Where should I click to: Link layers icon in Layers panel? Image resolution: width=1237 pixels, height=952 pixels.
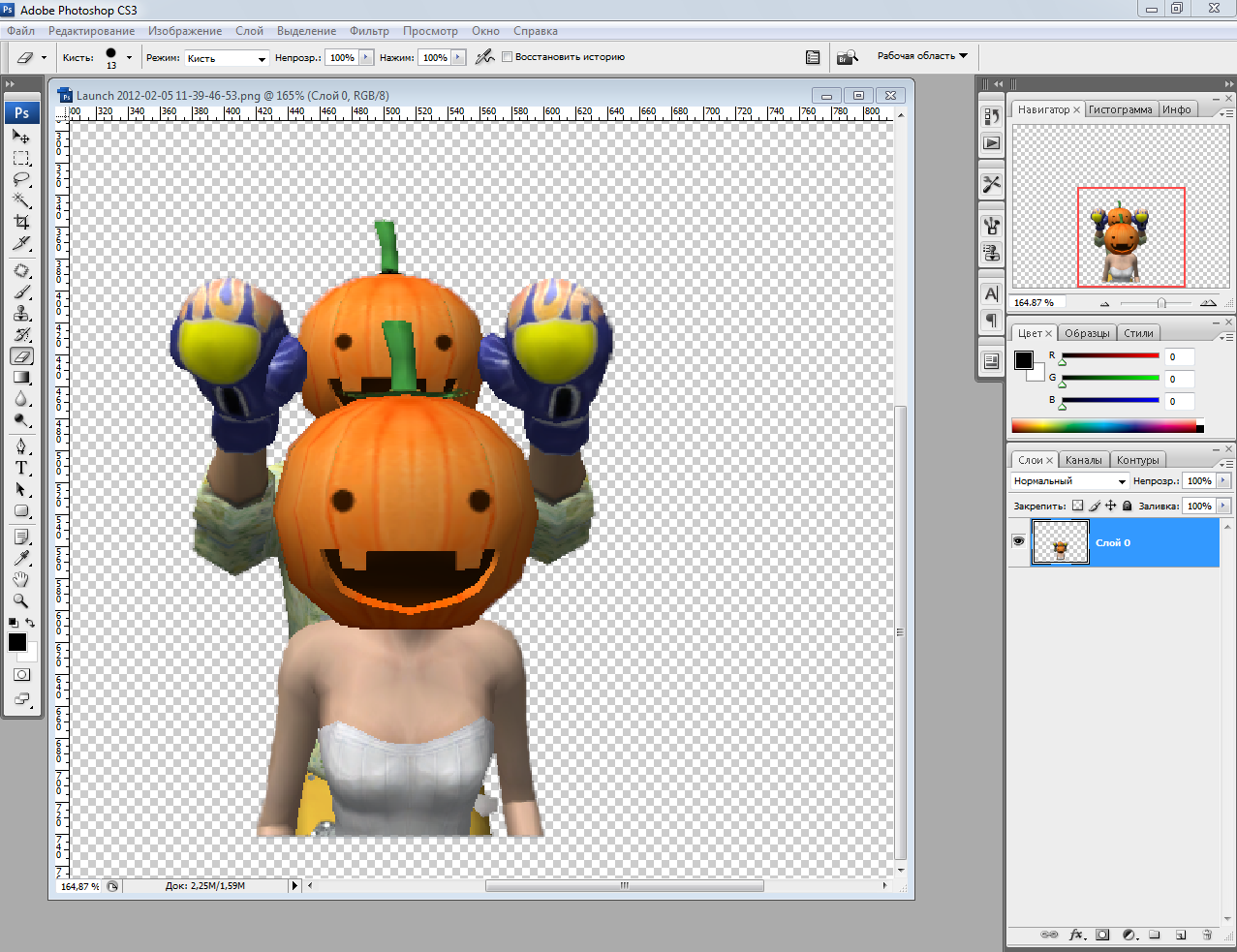click(x=1049, y=935)
